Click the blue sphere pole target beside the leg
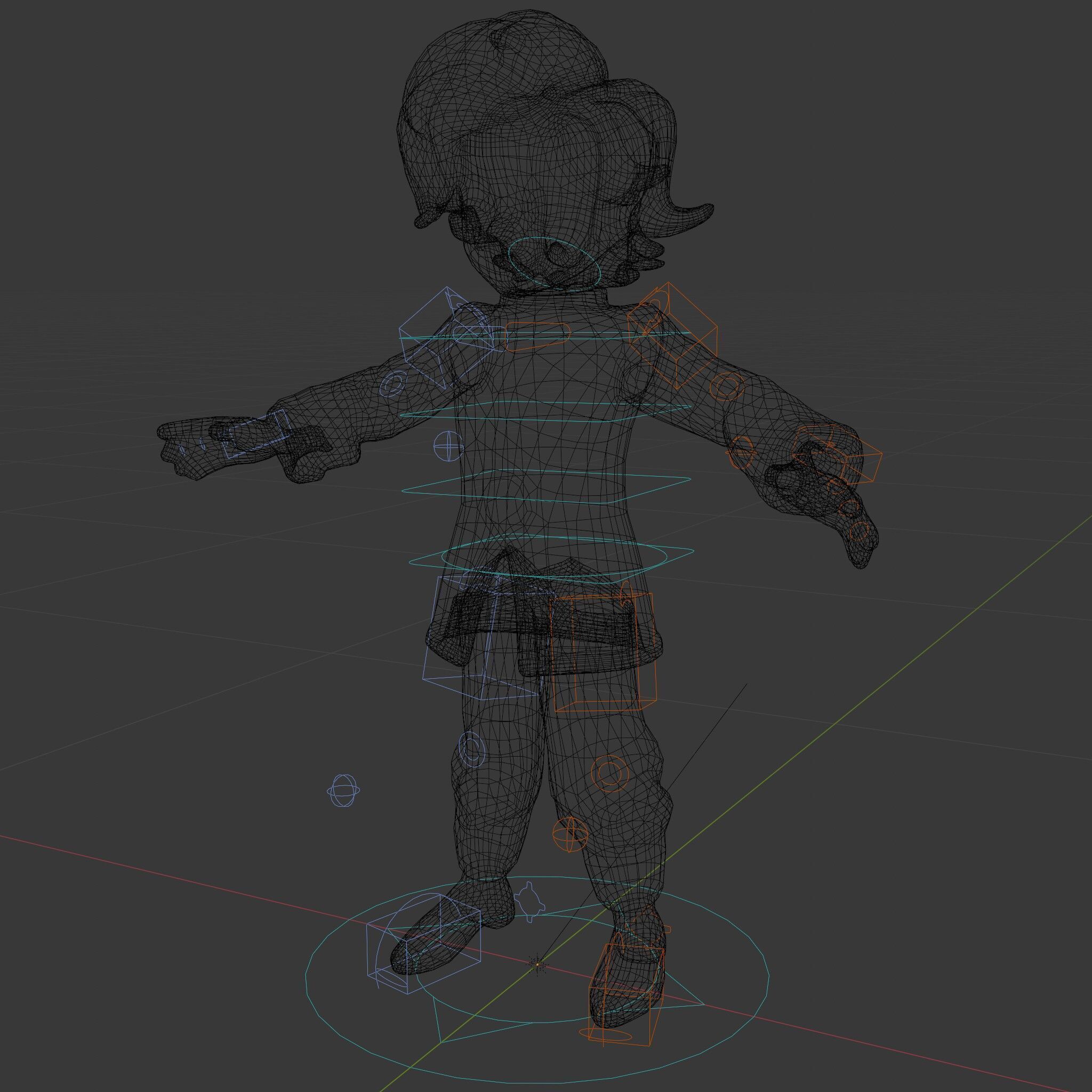 (x=344, y=790)
